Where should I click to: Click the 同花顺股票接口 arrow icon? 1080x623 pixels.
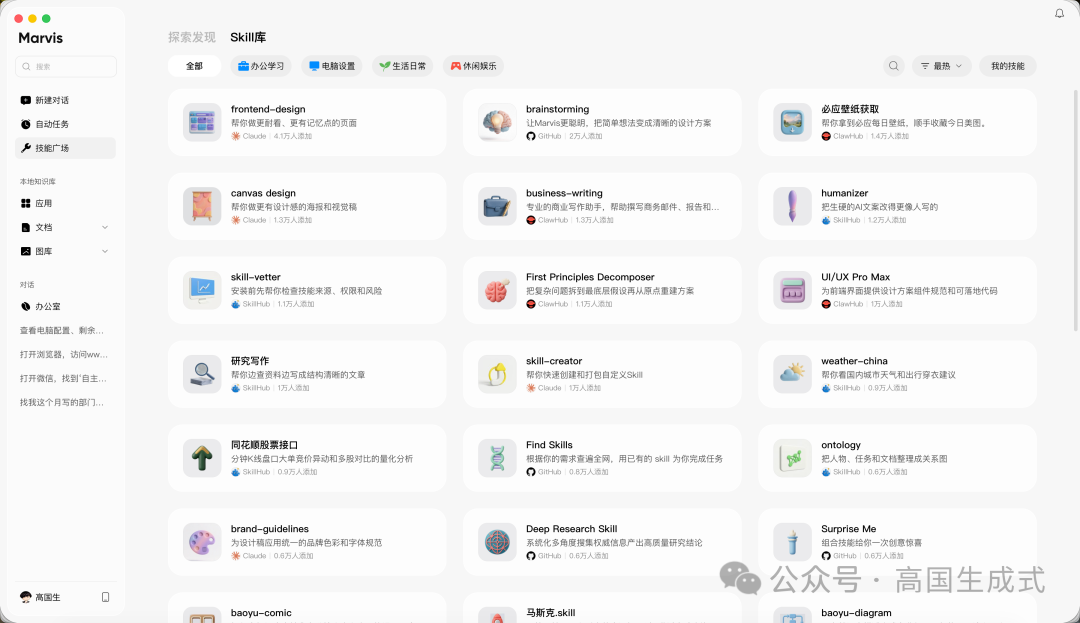coord(202,458)
